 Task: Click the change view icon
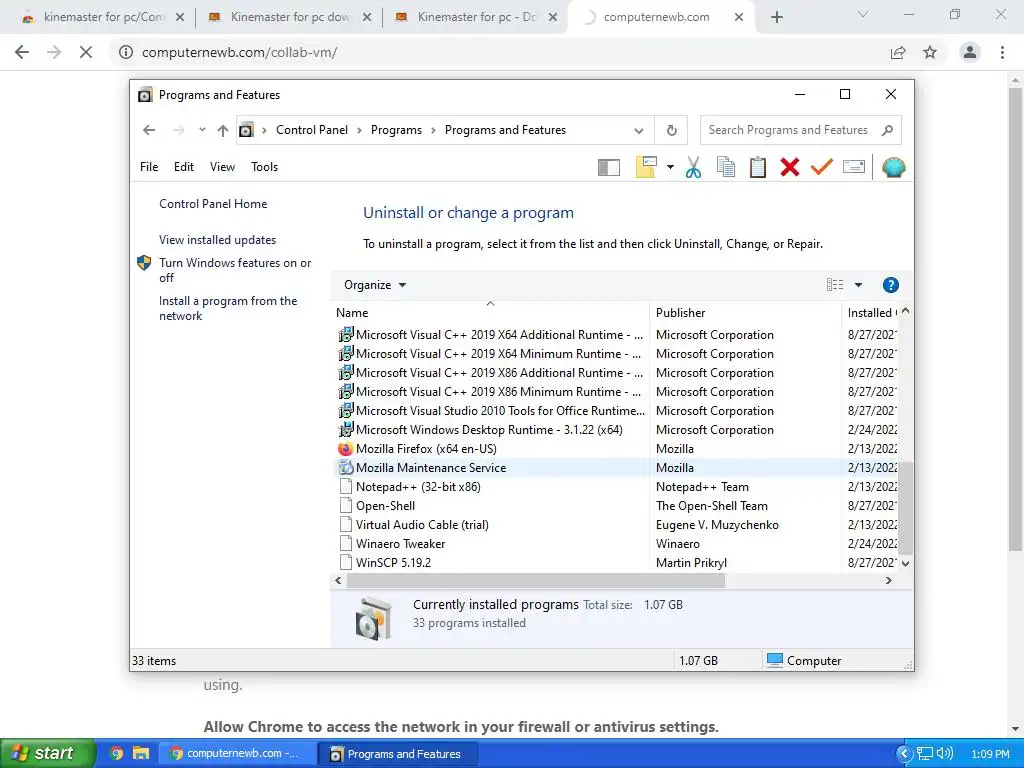835,285
